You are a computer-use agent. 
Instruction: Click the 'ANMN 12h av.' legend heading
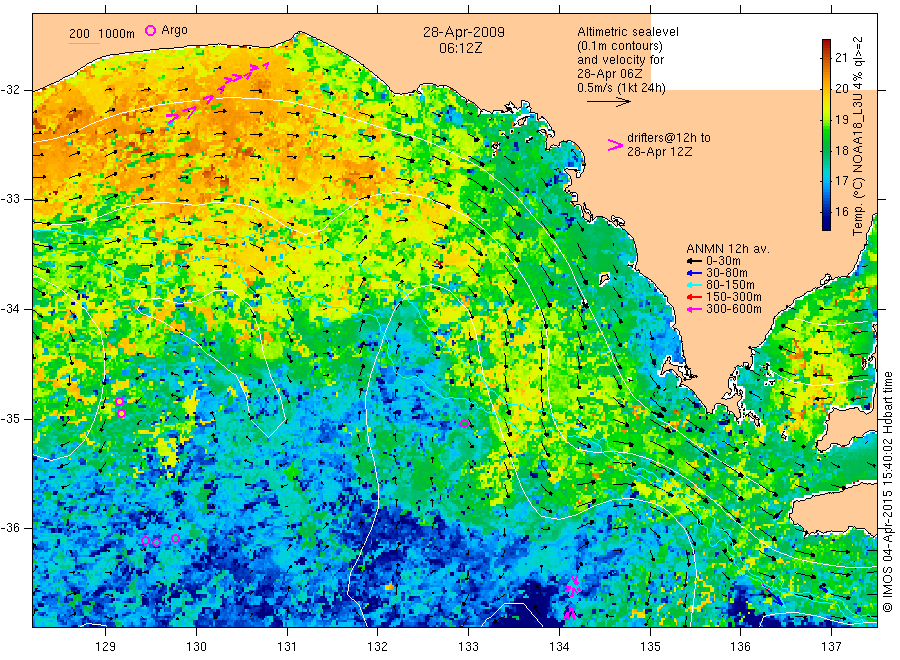coord(728,249)
